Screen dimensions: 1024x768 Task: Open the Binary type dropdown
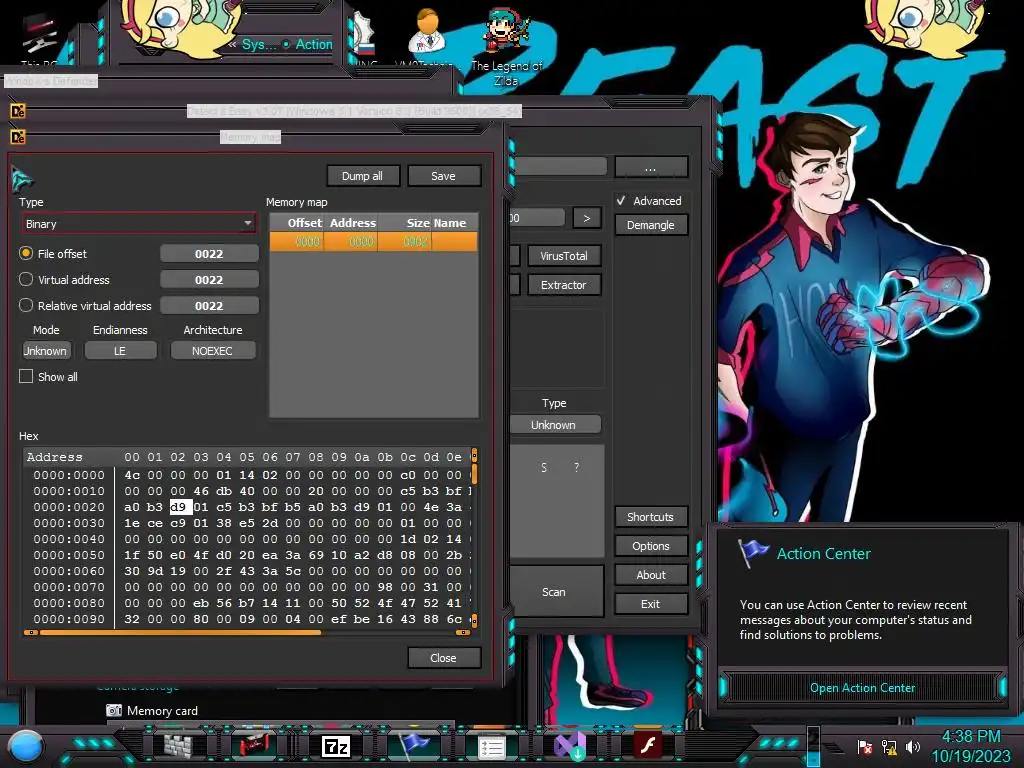(x=139, y=224)
